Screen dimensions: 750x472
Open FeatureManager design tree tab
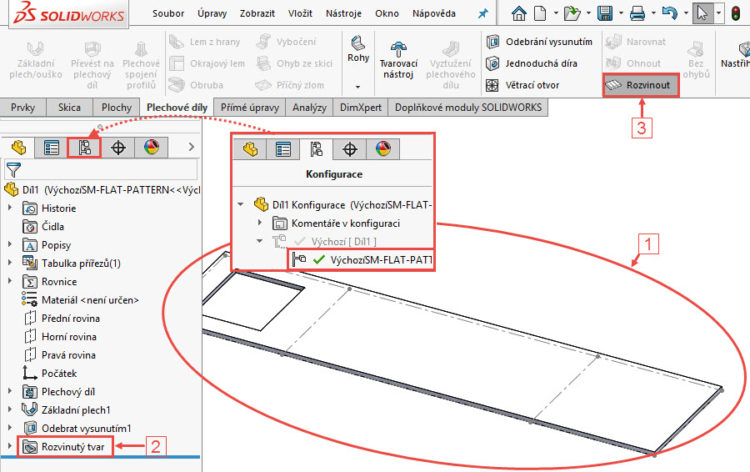[x=19, y=147]
